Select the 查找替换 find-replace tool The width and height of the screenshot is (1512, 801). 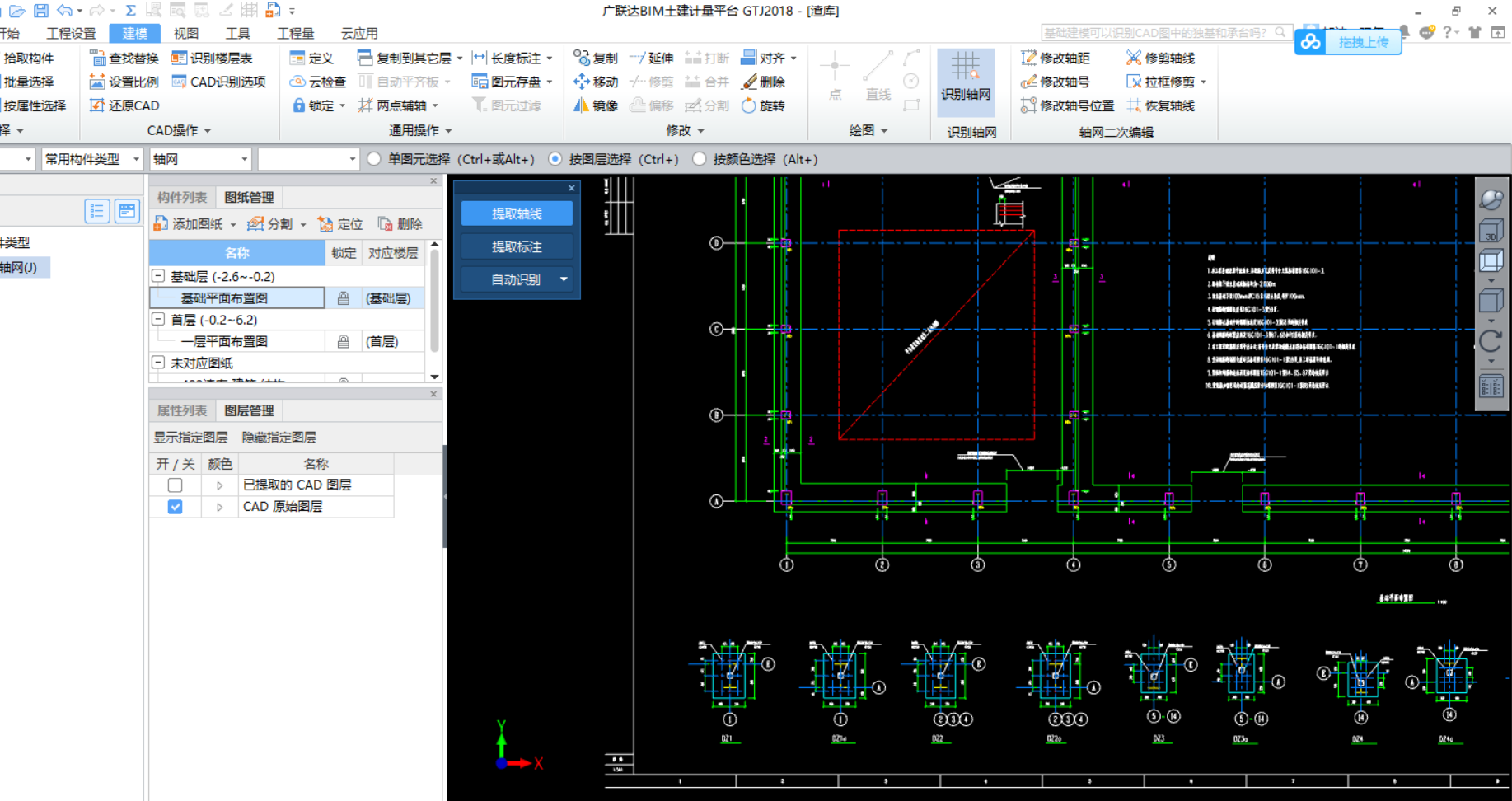coord(124,58)
